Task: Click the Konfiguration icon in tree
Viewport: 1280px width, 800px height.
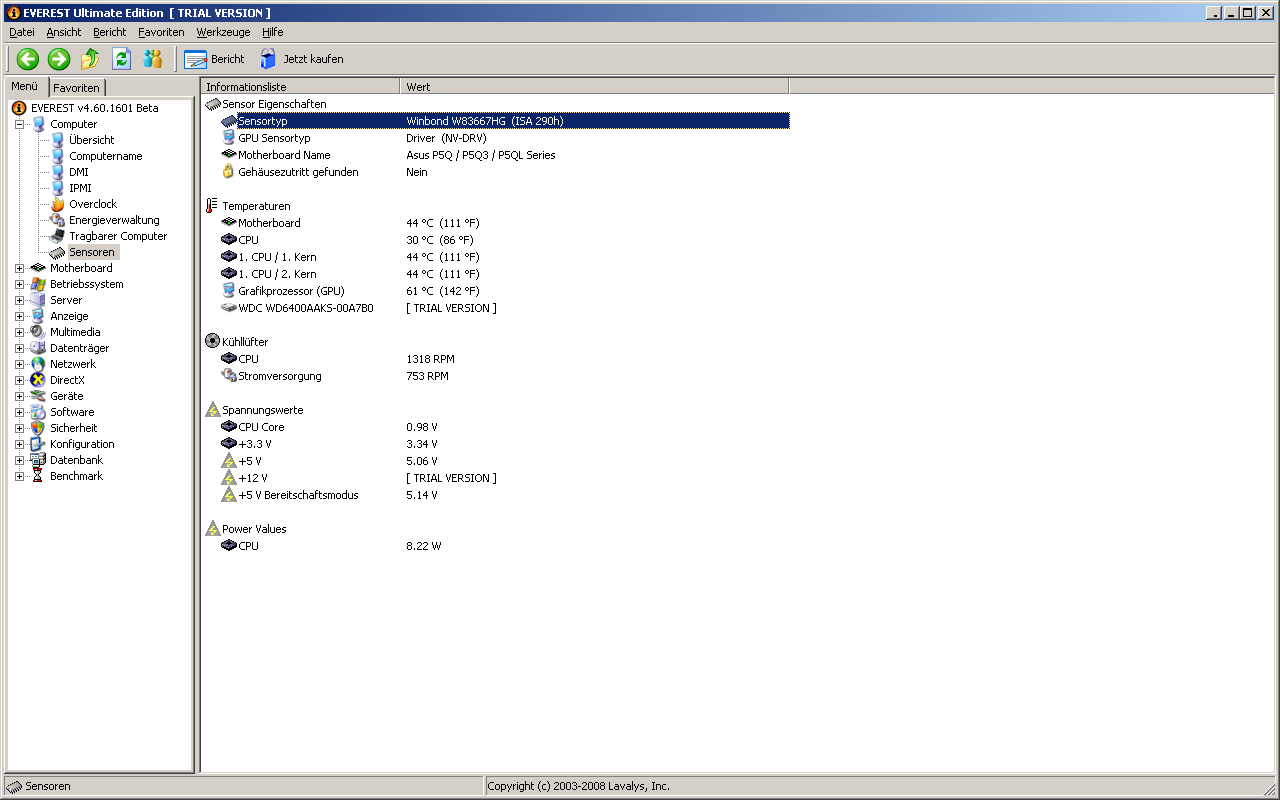Action: coord(38,444)
